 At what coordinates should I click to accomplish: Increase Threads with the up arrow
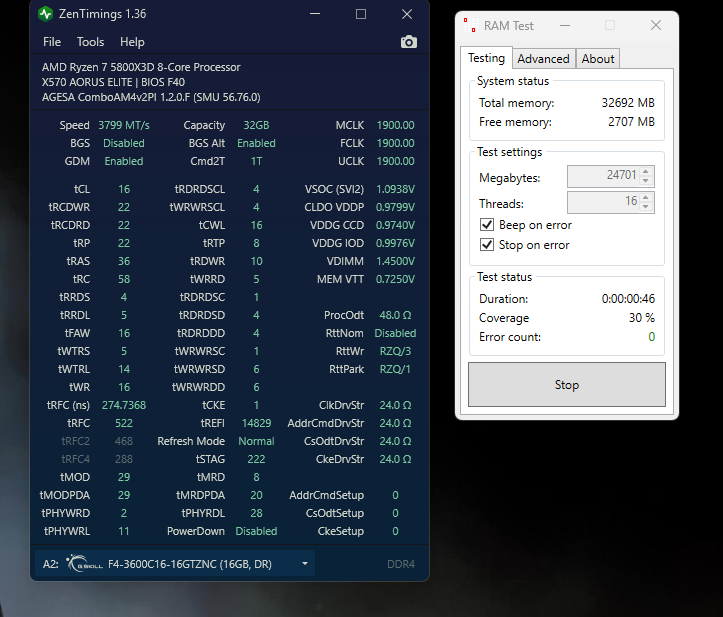click(x=646, y=197)
